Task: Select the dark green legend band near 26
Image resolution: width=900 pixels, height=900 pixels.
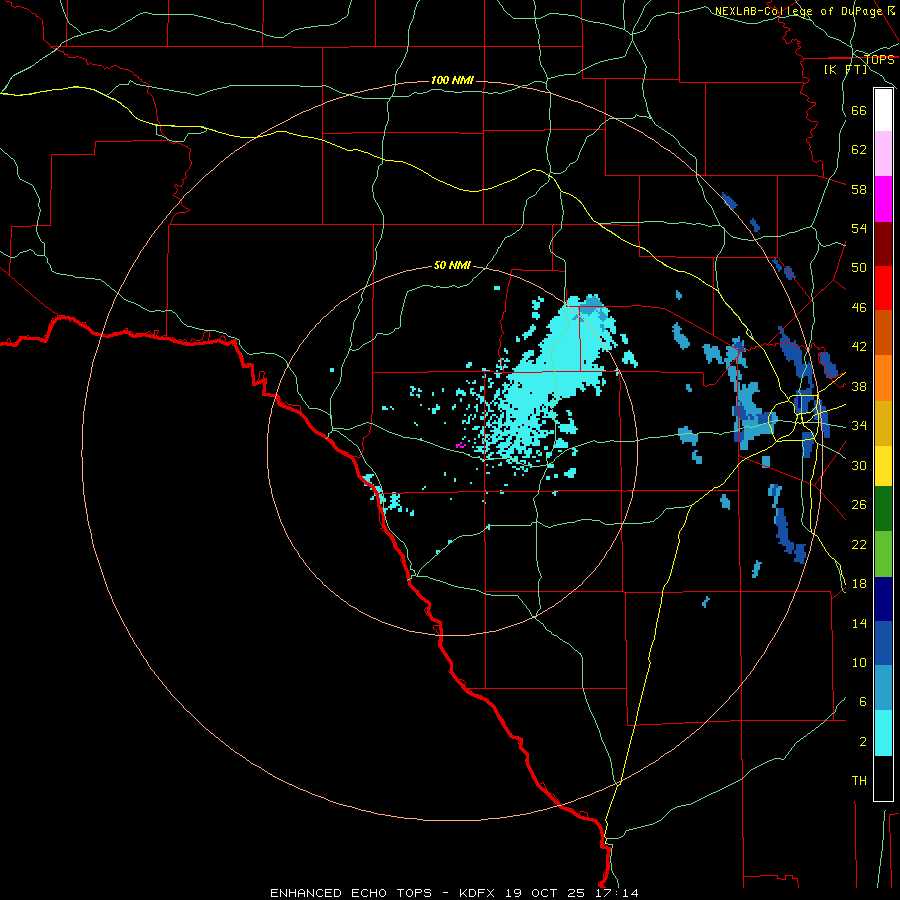Action: point(883,509)
